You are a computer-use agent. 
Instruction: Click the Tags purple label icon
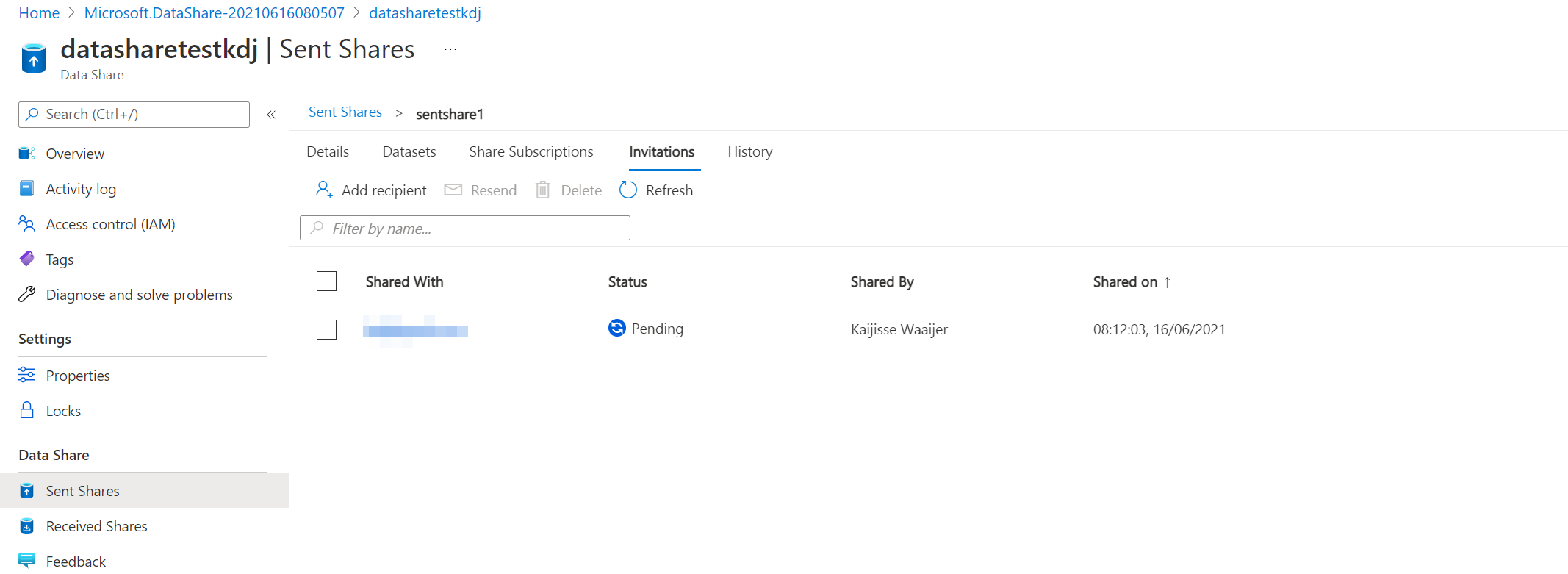point(27,259)
